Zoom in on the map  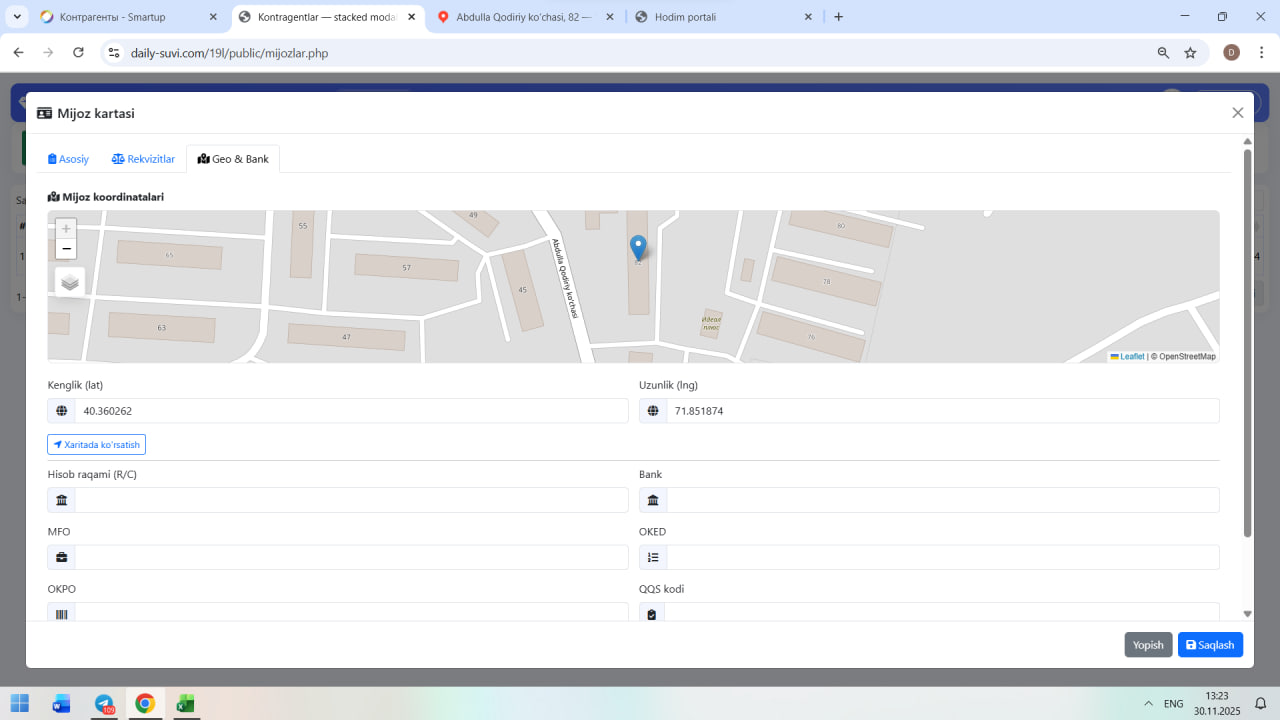(66, 228)
